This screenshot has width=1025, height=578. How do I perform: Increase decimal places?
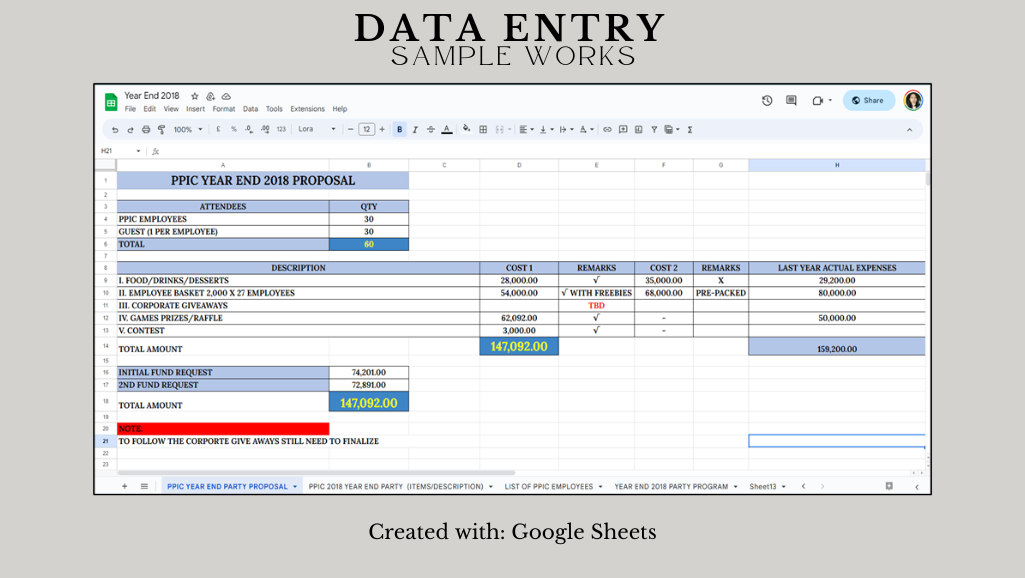(265, 129)
